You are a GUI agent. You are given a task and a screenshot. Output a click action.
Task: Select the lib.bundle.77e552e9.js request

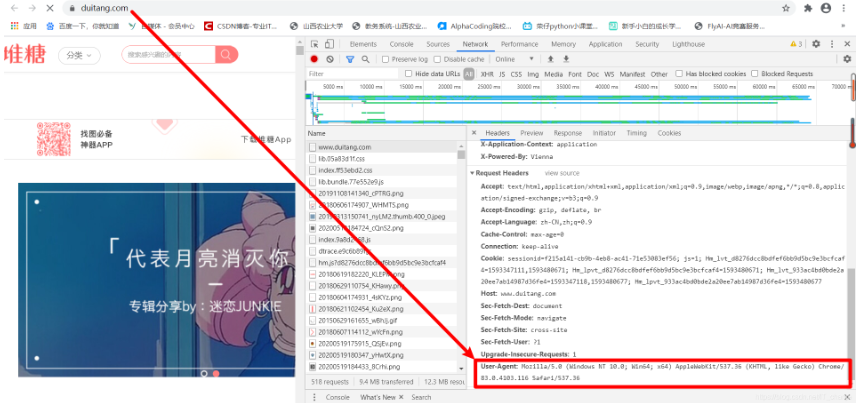tap(382, 182)
